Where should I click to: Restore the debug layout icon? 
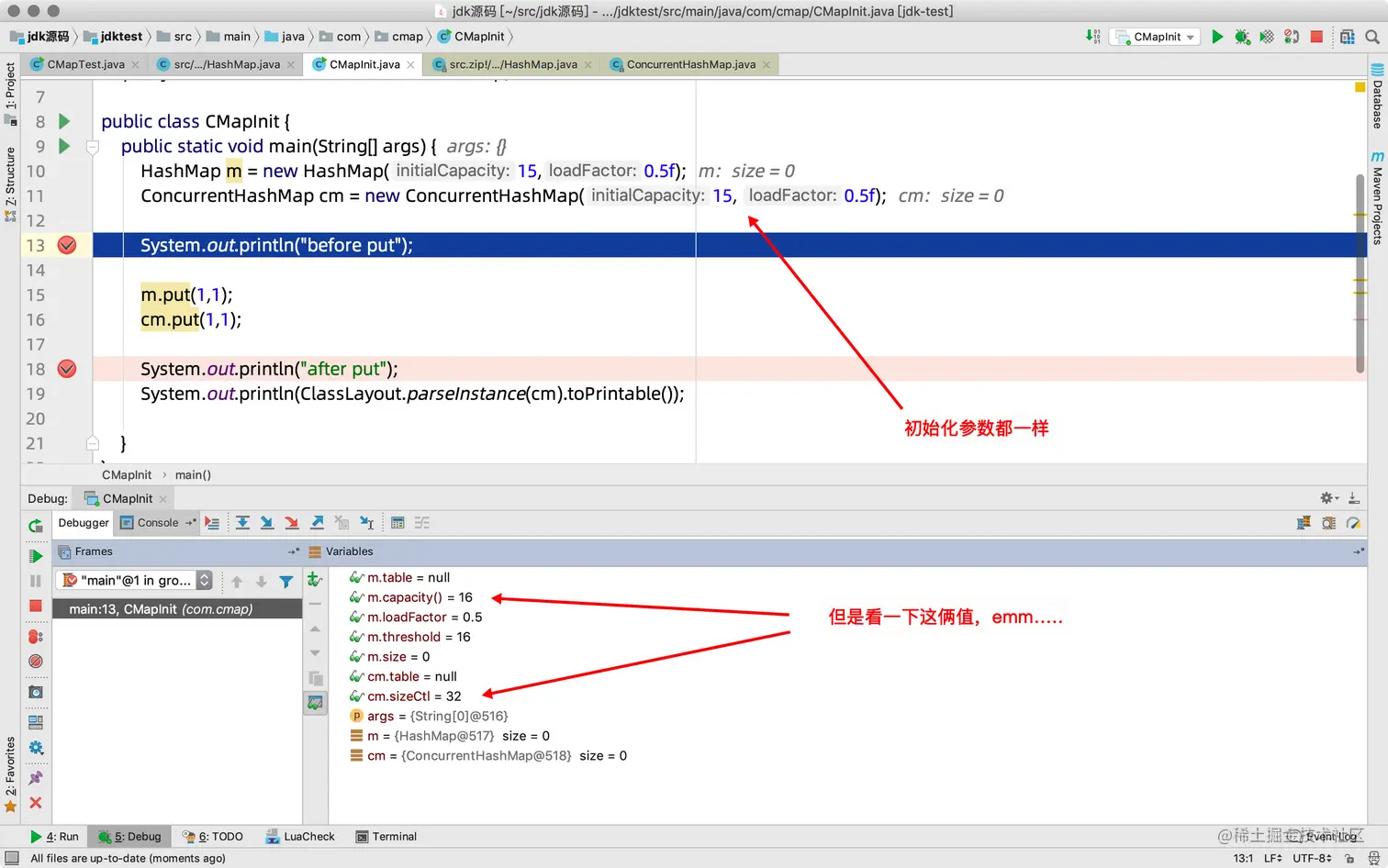[x=36, y=722]
